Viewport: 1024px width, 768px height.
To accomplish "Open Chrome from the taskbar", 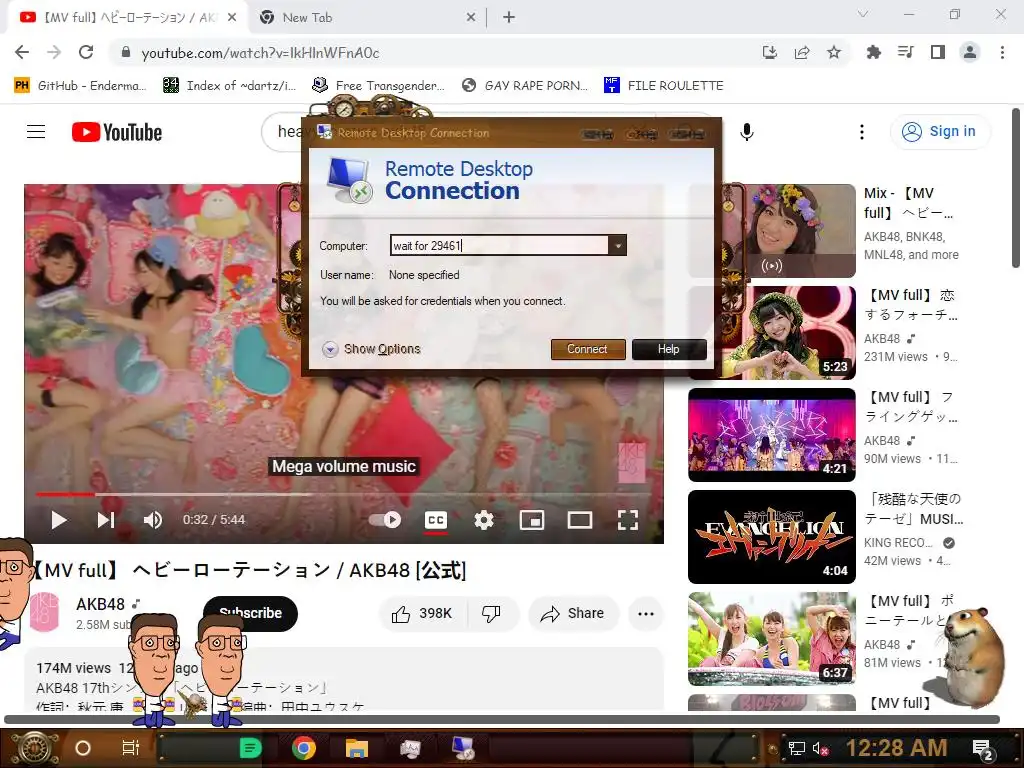I will [x=304, y=748].
